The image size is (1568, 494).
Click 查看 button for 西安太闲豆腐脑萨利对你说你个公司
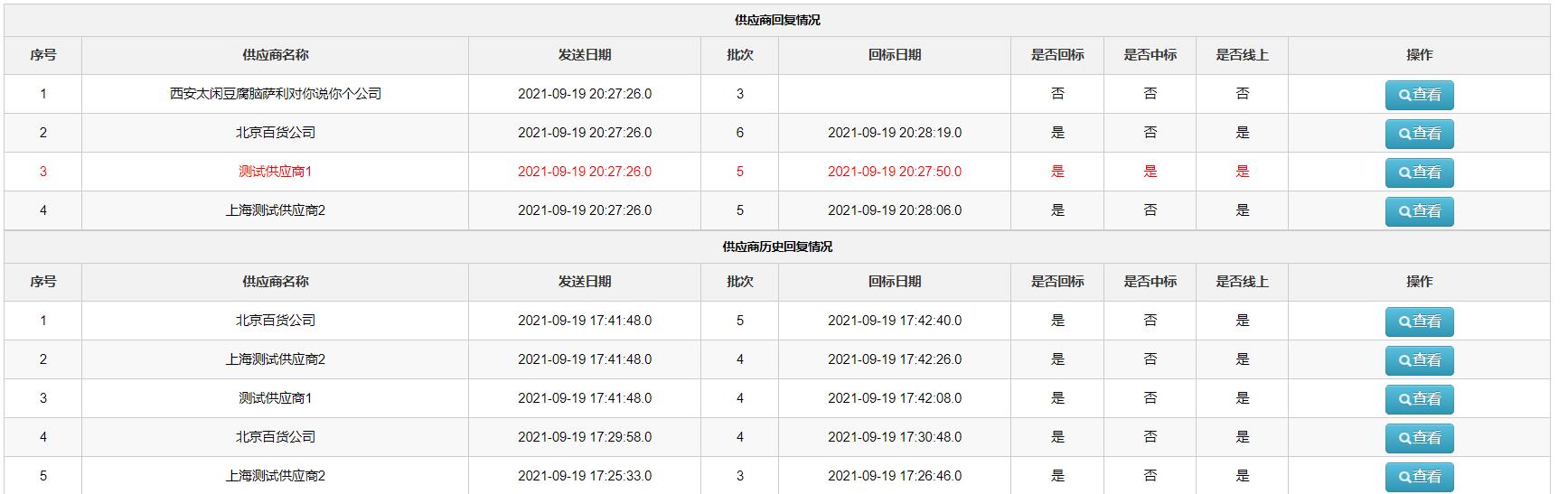point(1419,95)
